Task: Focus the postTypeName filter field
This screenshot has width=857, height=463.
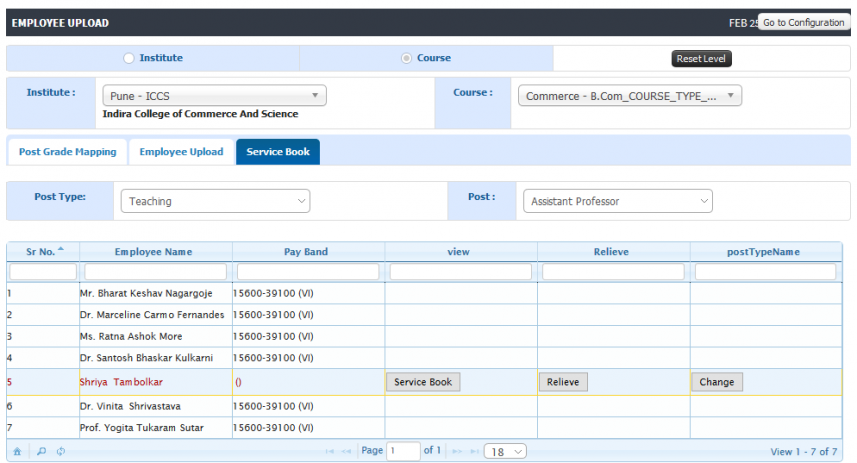Action: pos(766,272)
